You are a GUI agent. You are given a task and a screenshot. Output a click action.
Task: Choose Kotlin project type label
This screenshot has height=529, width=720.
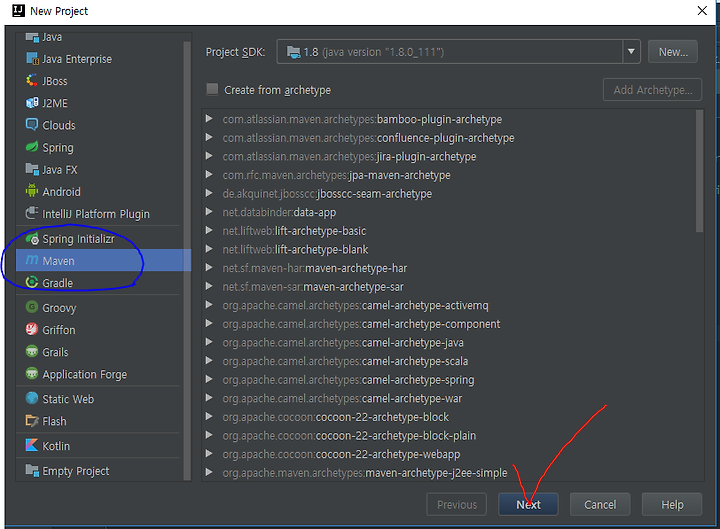[x=56, y=446]
